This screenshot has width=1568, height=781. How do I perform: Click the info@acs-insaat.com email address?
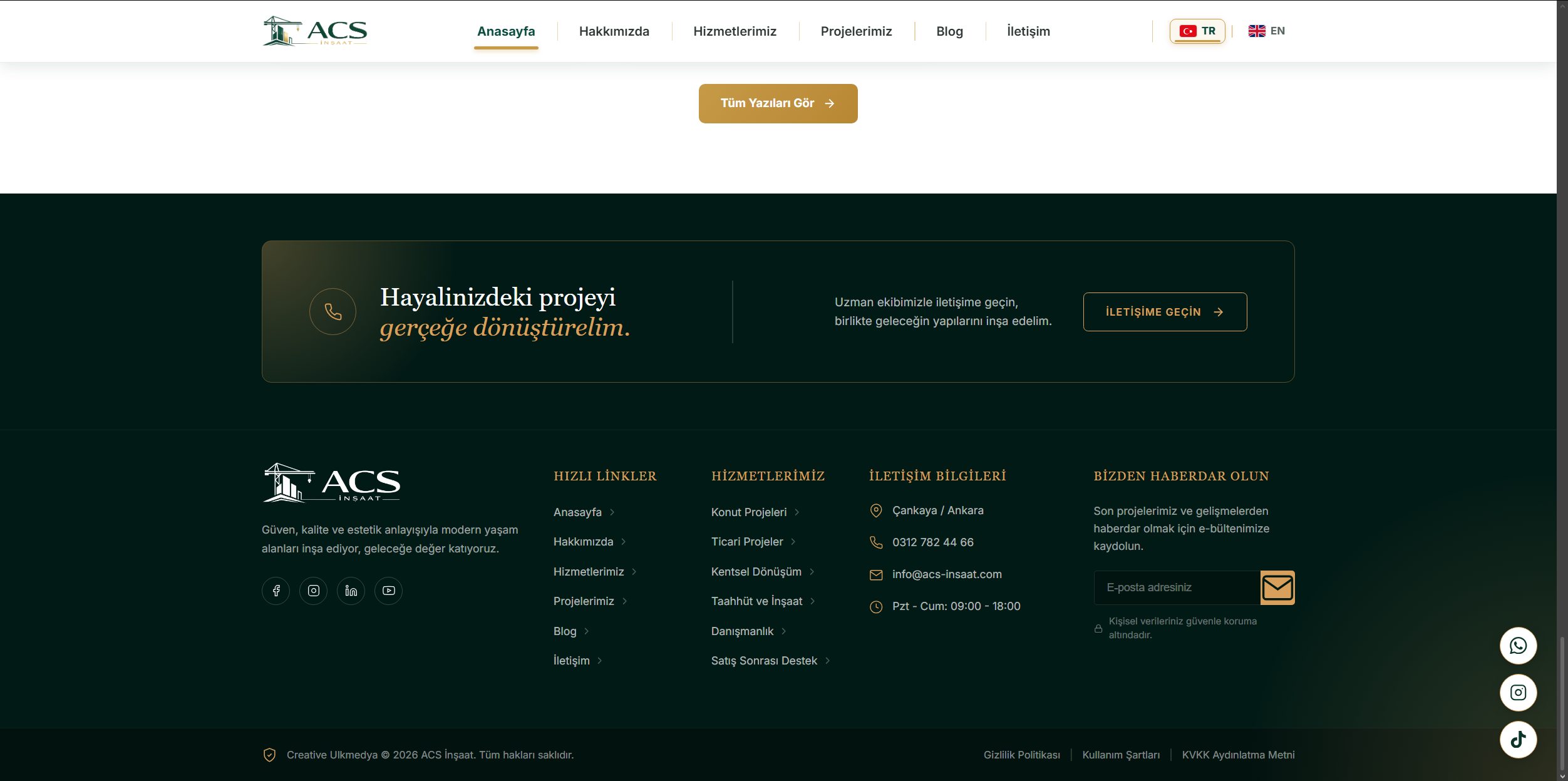(x=947, y=574)
